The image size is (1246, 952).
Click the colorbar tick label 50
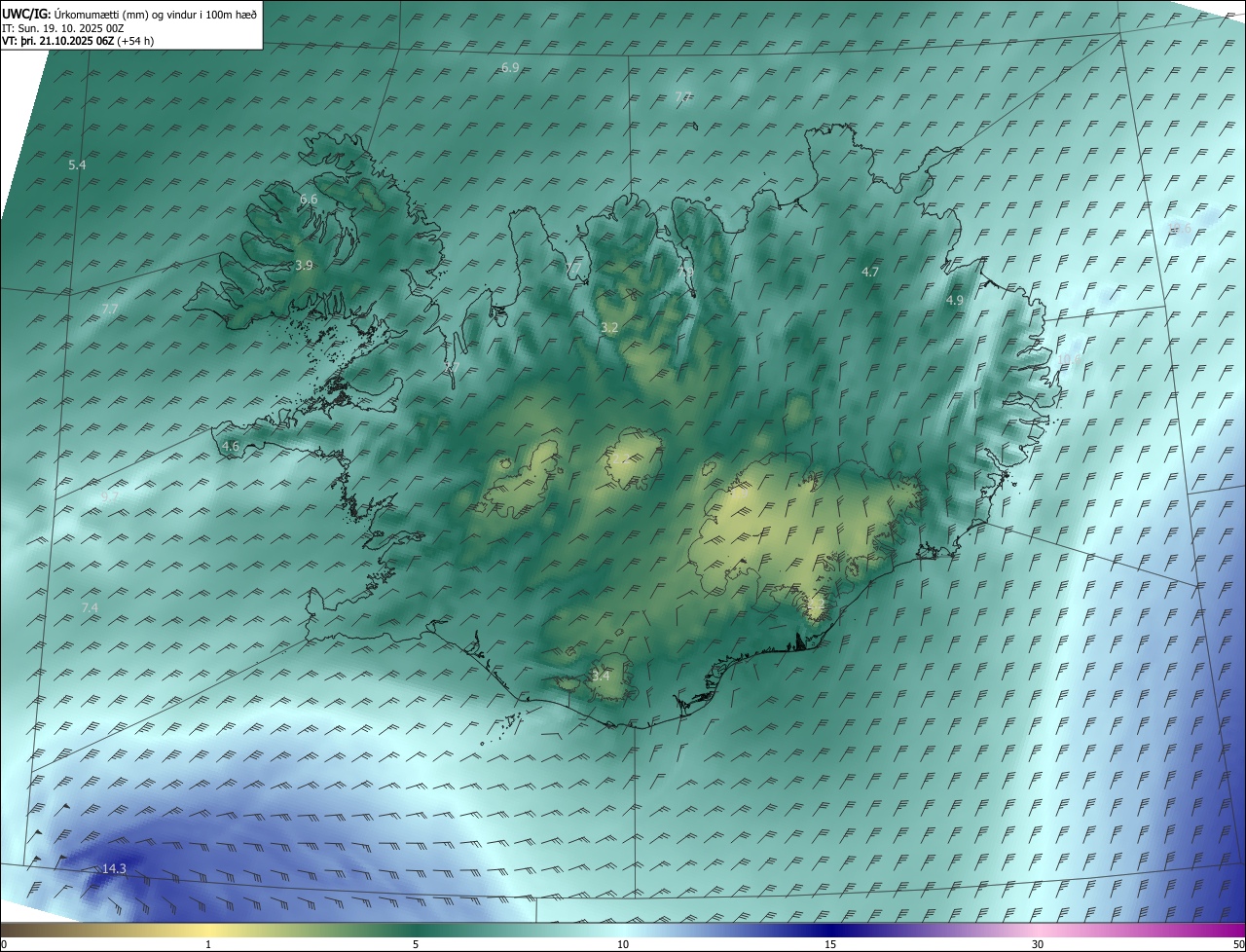[x=1238, y=944]
